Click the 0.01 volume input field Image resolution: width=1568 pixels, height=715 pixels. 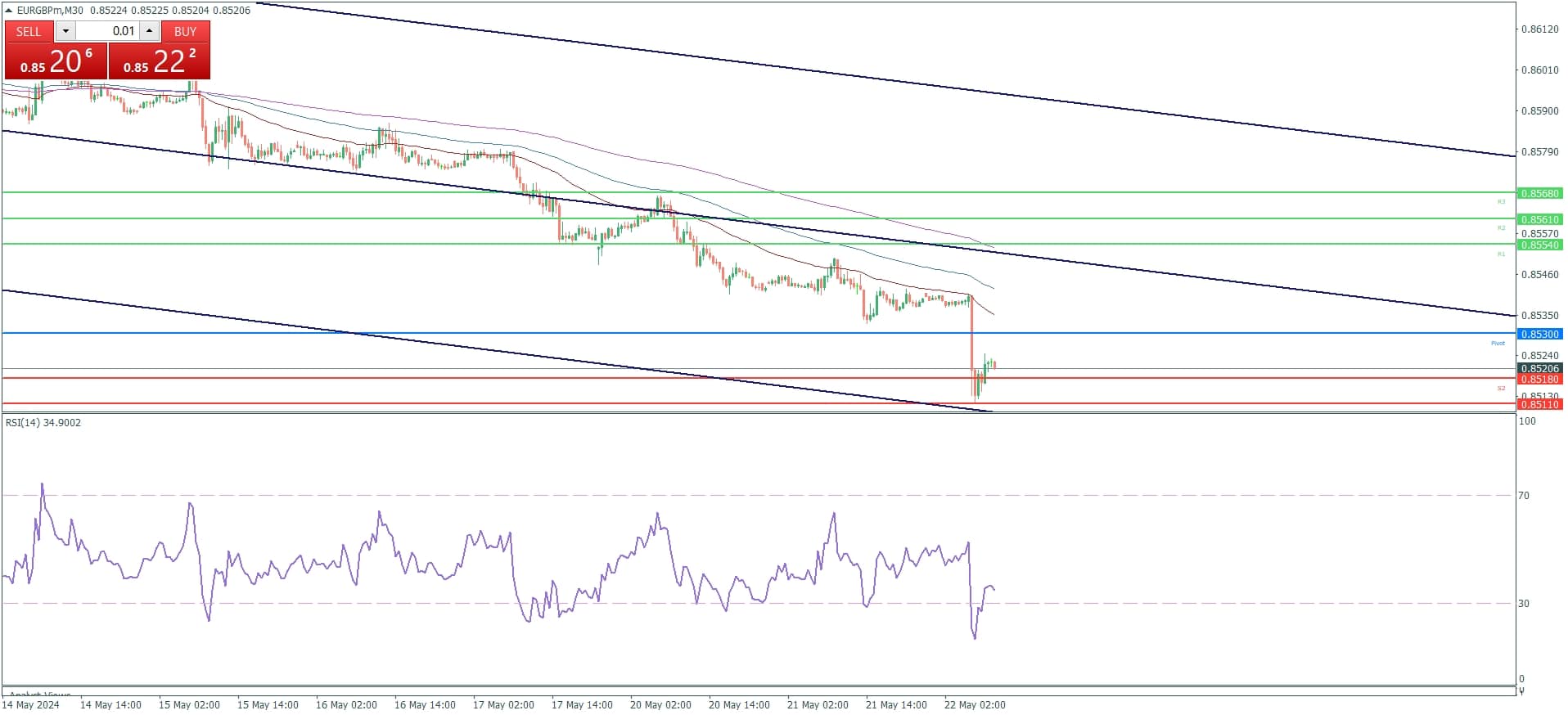107,31
